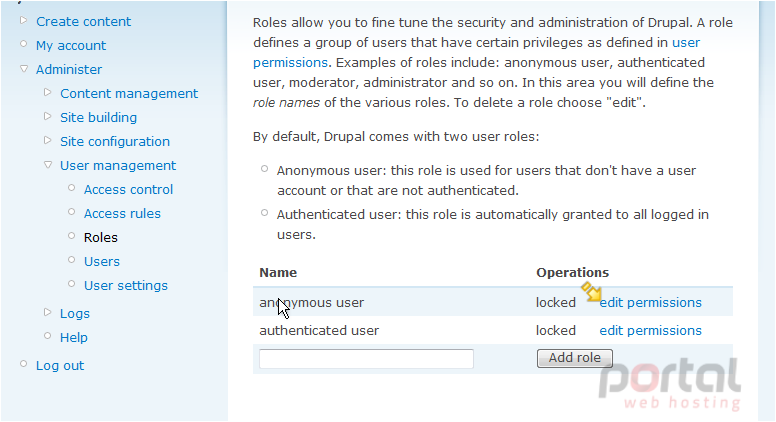
Task: Expand the Logs arrow
Action: tap(48, 312)
